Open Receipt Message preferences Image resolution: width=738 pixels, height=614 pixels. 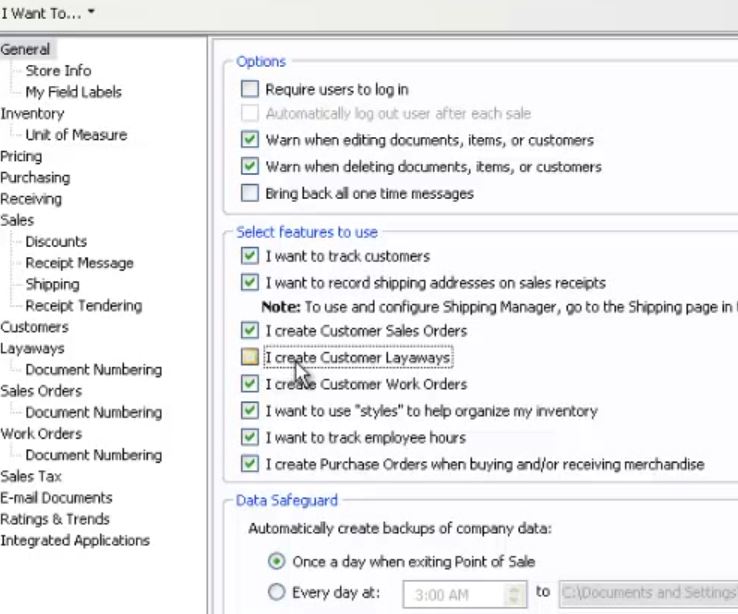point(79,263)
